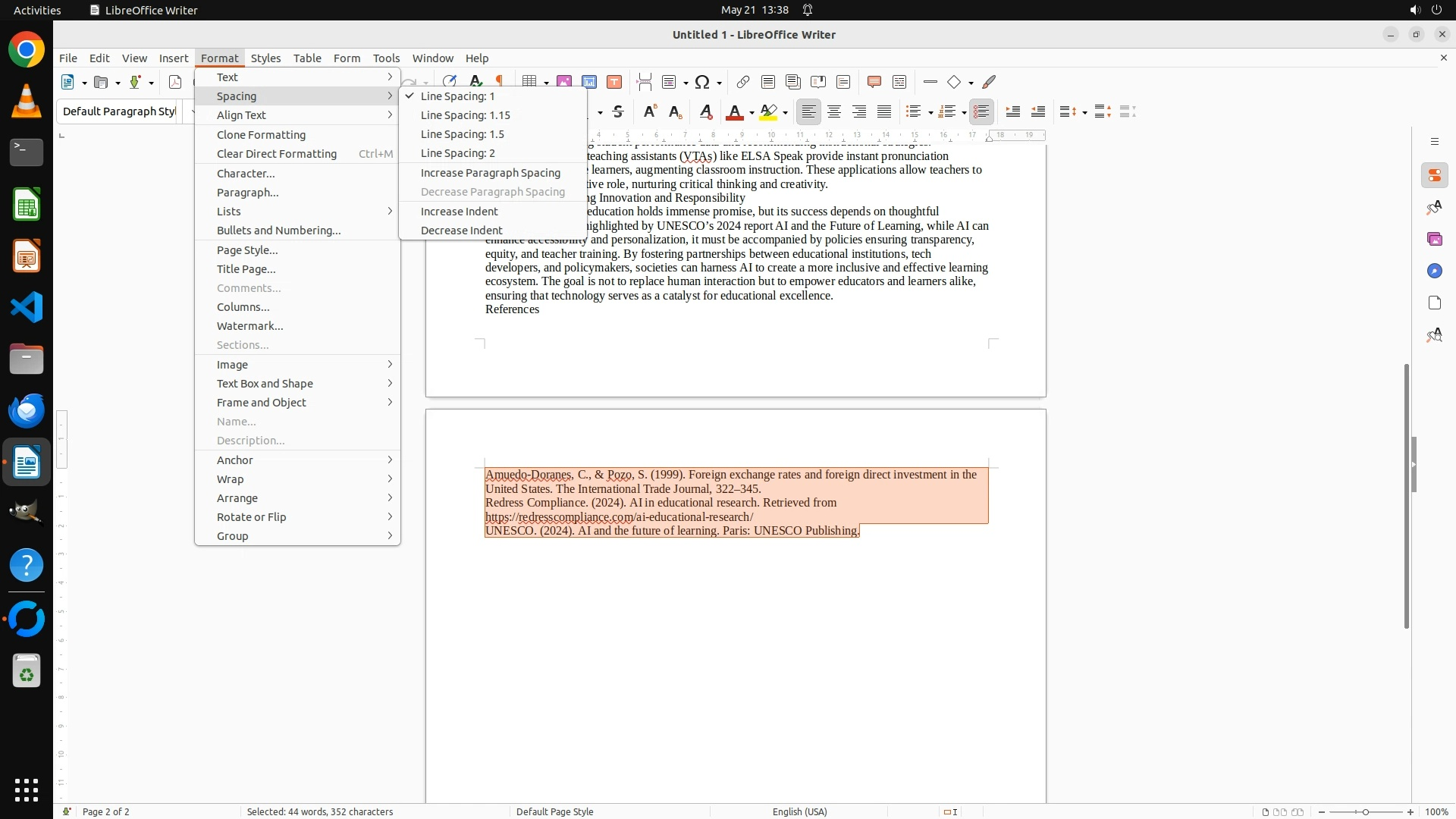Open the font color dropdown arrow
1456x819 pixels.
(752, 113)
